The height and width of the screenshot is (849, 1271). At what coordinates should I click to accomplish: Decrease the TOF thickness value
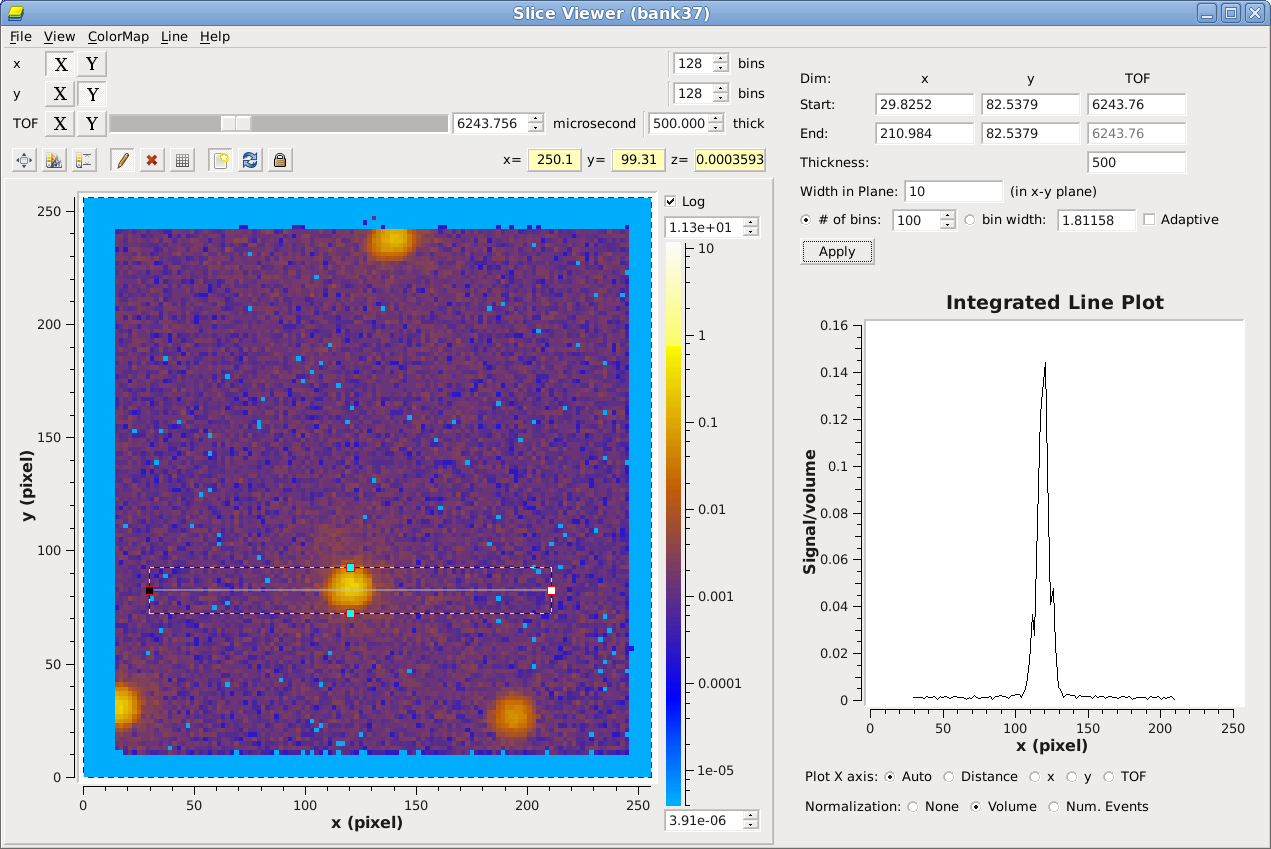point(716,128)
